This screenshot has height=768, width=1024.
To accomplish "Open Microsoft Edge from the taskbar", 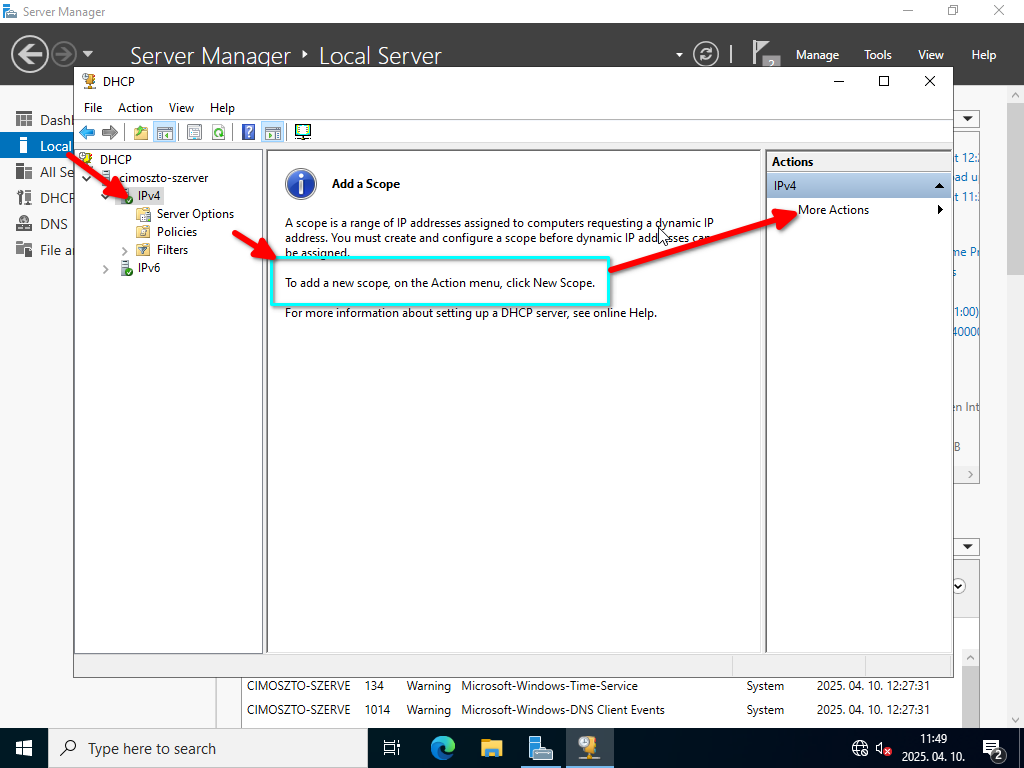I will coord(442,748).
